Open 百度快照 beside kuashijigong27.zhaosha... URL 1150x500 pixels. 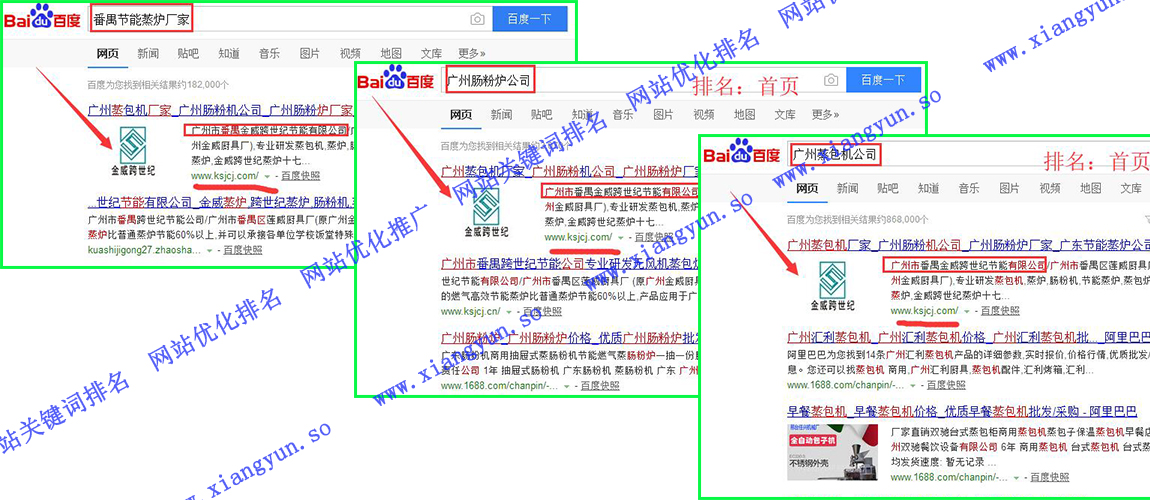[243, 250]
